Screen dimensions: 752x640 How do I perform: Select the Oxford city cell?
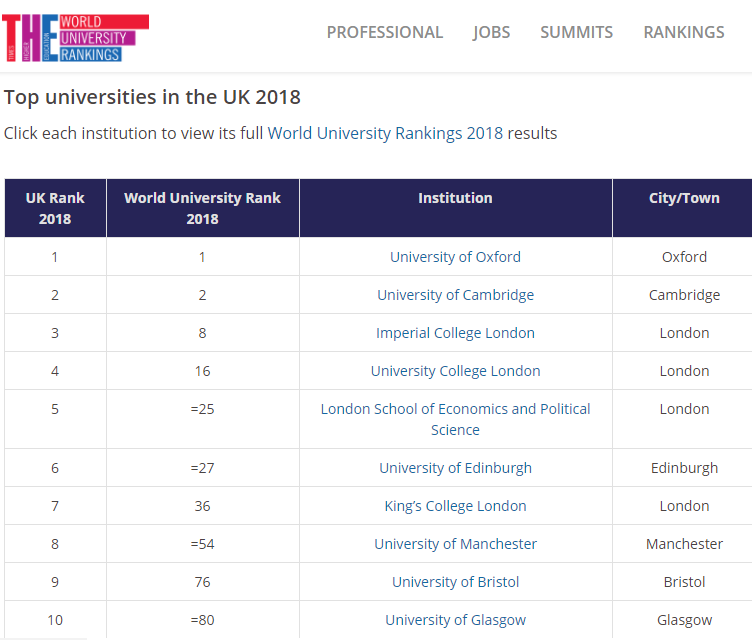(684, 257)
